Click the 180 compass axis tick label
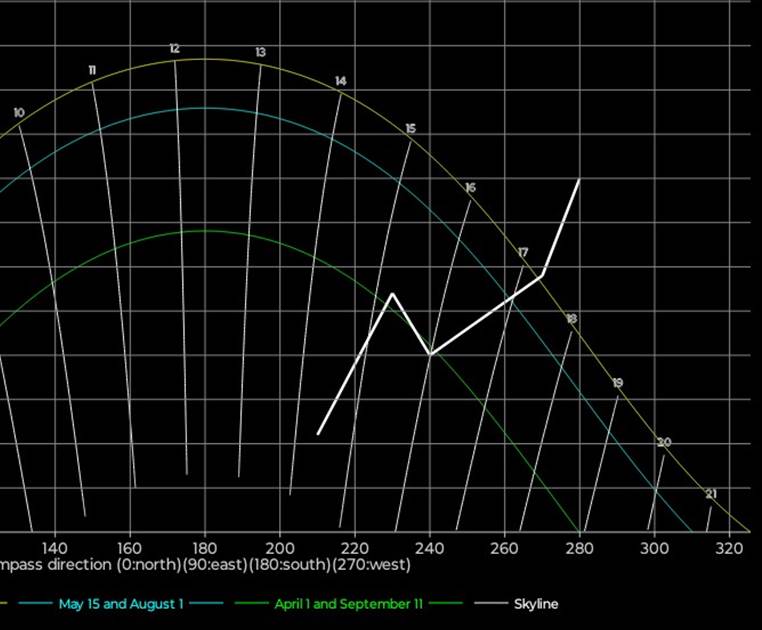 (205, 549)
